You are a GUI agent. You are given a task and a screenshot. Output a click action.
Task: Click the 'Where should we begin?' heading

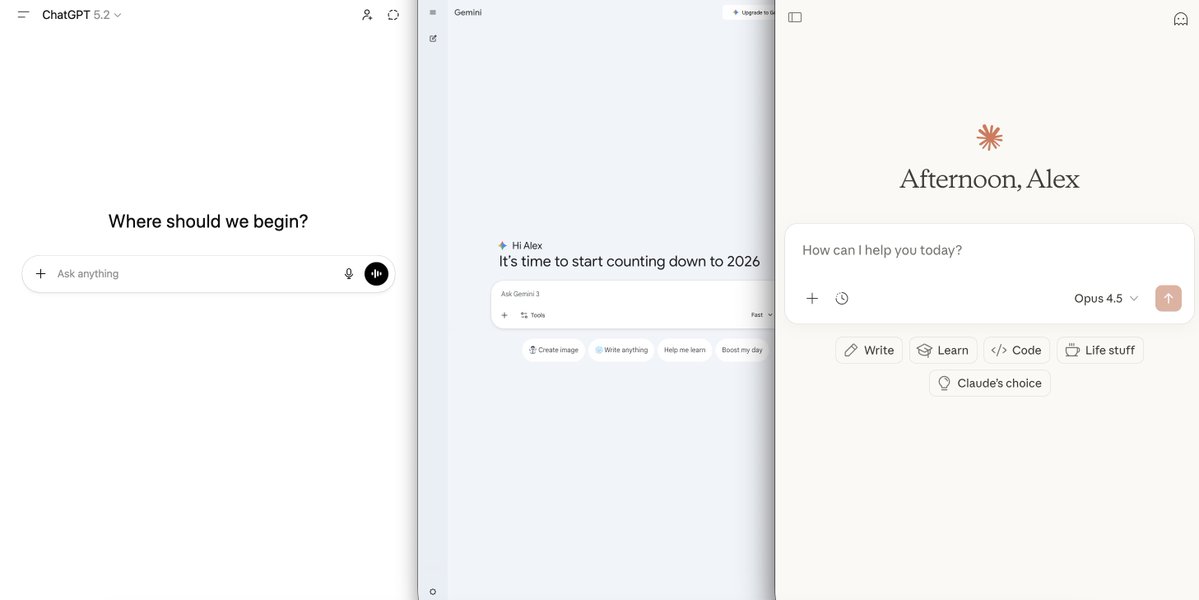click(208, 222)
